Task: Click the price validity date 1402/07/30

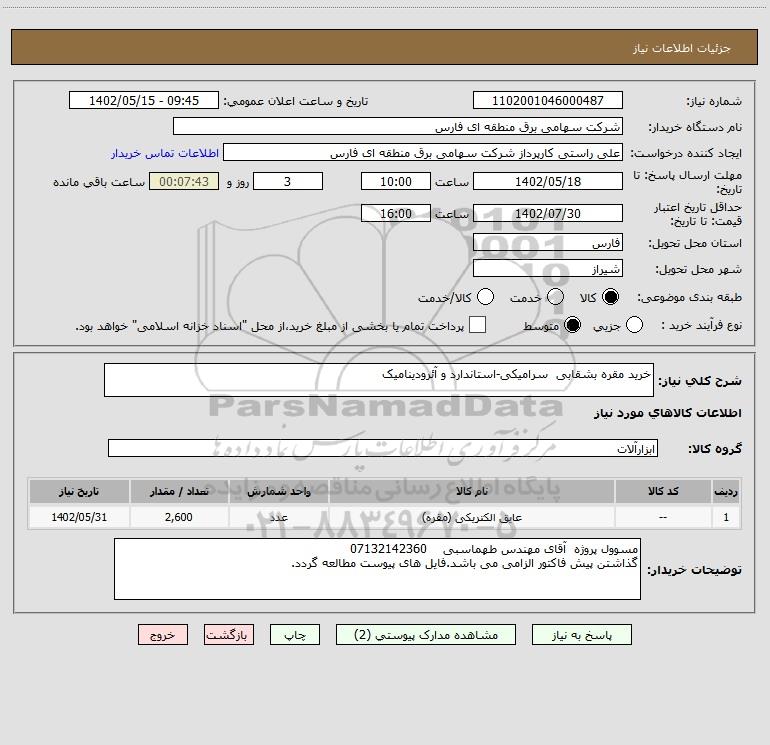Action: 548,213
